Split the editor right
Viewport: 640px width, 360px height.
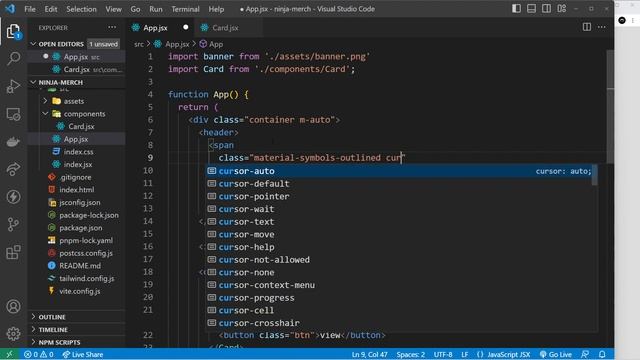587,27
